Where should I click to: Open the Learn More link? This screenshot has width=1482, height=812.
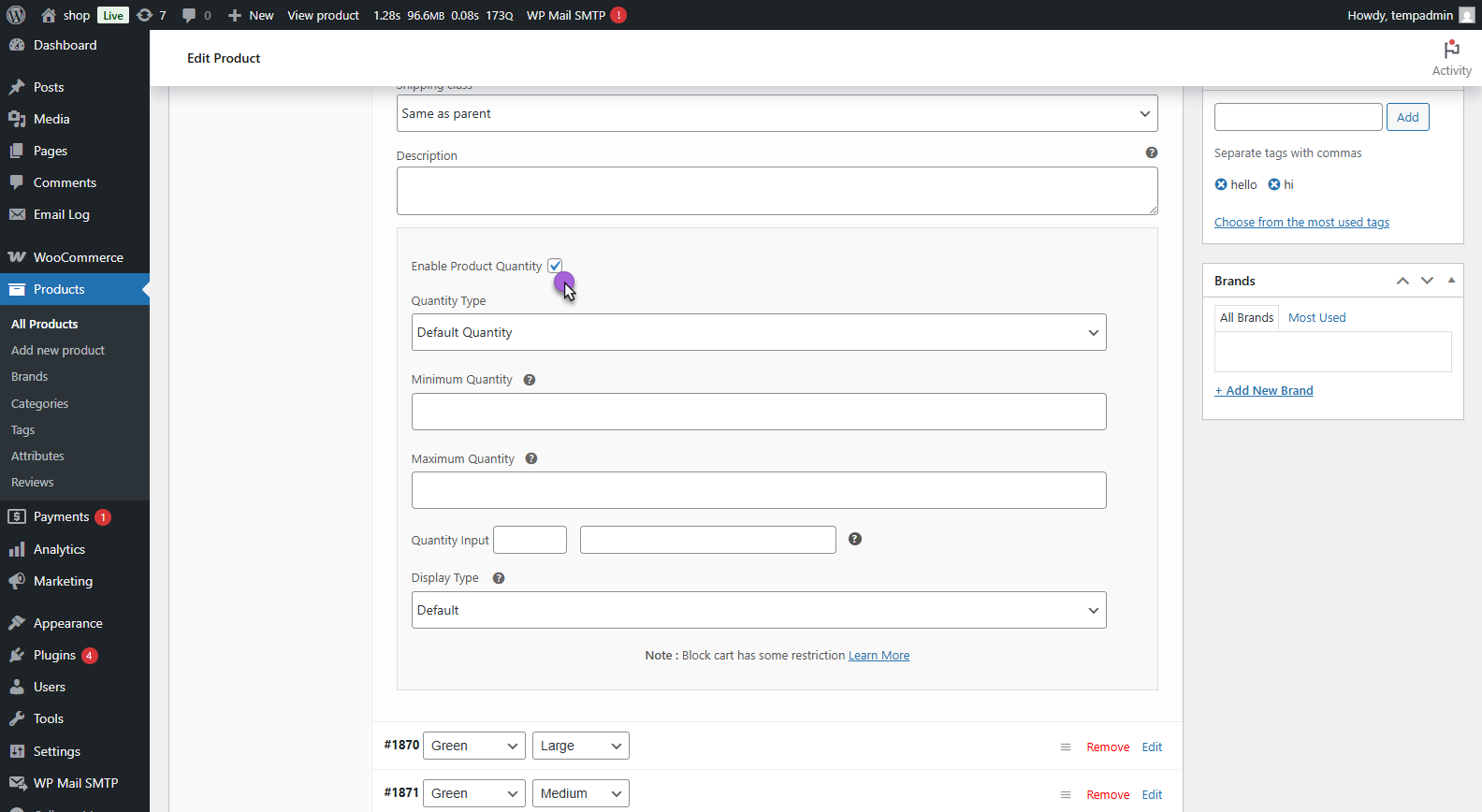(x=879, y=656)
